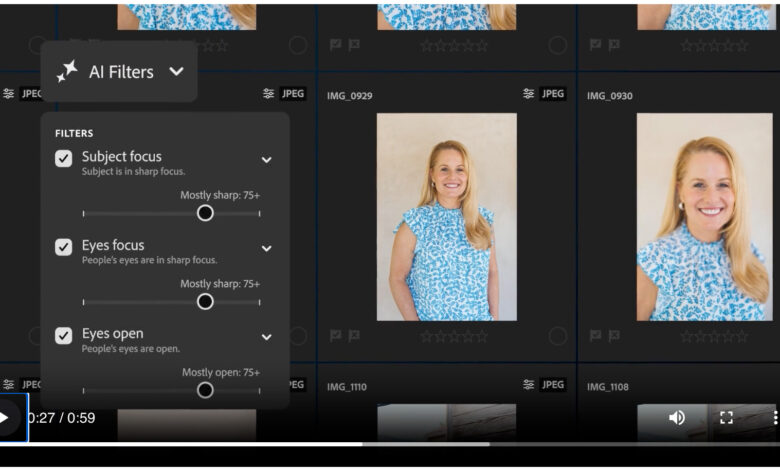Give IMG_0929 a five-star rating

pyautogui.click(x=481, y=337)
